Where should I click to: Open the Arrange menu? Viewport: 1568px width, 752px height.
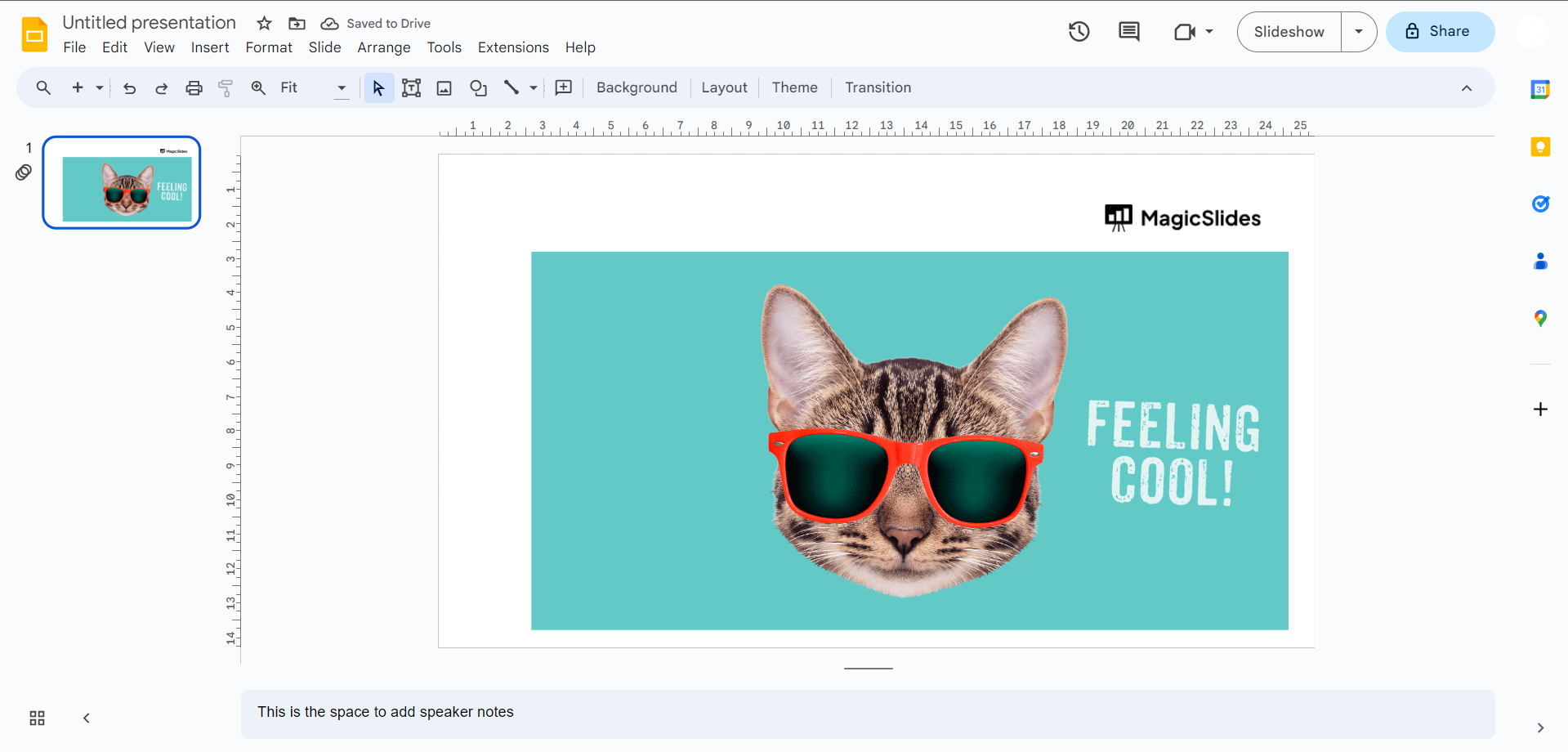pos(383,47)
